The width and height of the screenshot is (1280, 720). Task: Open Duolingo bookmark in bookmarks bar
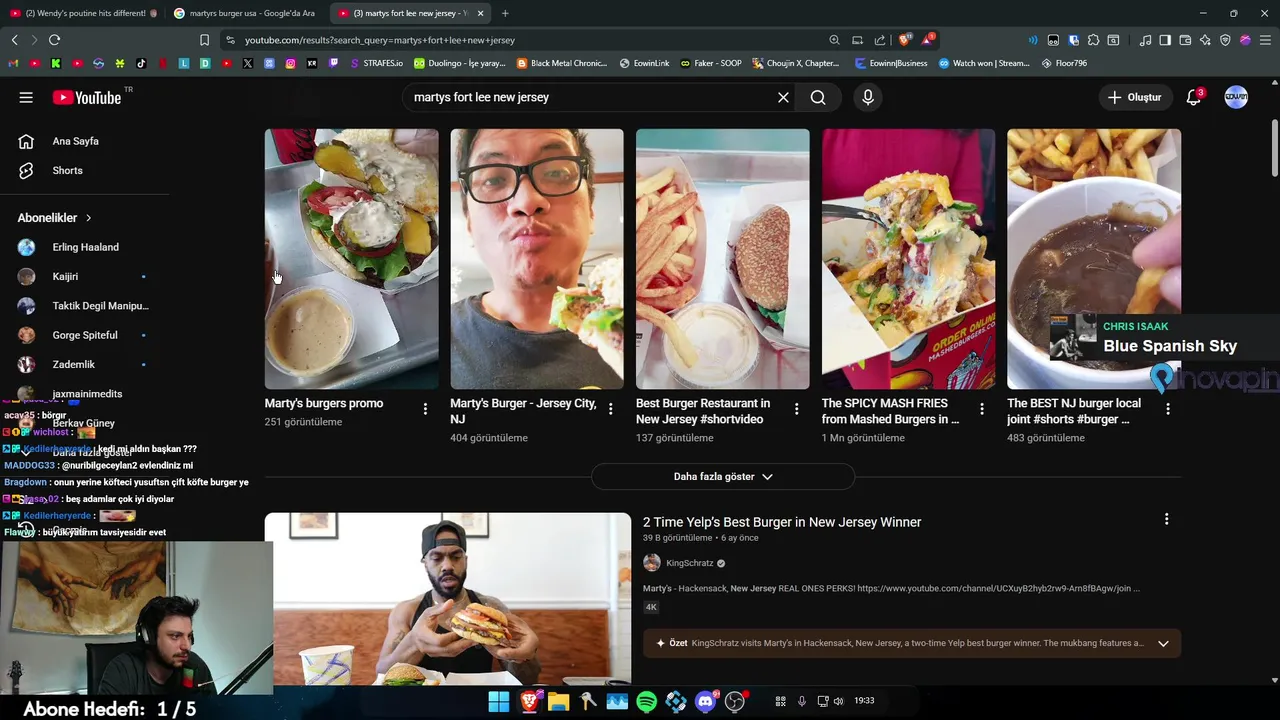(x=460, y=63)
